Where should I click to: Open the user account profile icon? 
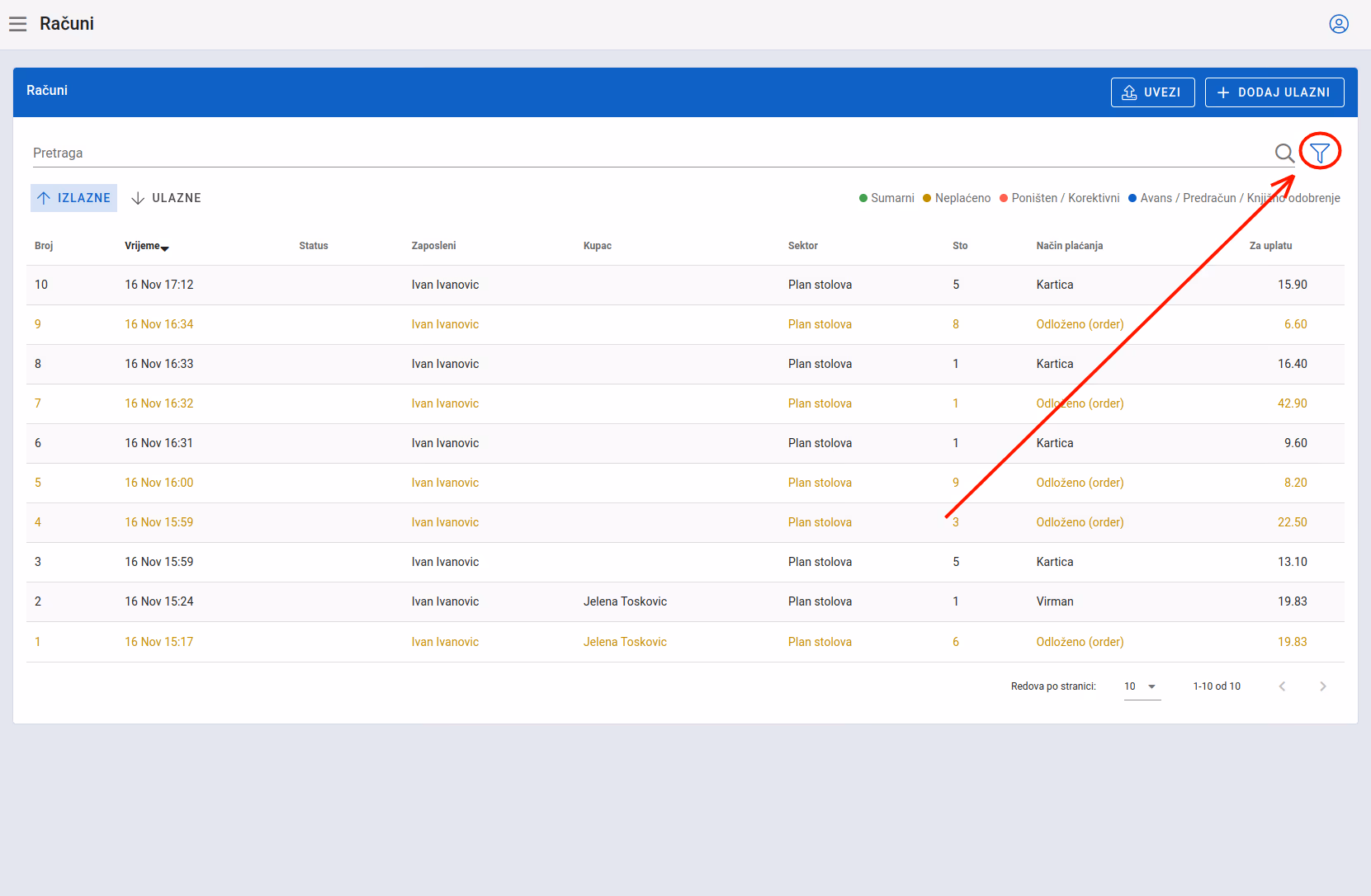point(1339,24)
